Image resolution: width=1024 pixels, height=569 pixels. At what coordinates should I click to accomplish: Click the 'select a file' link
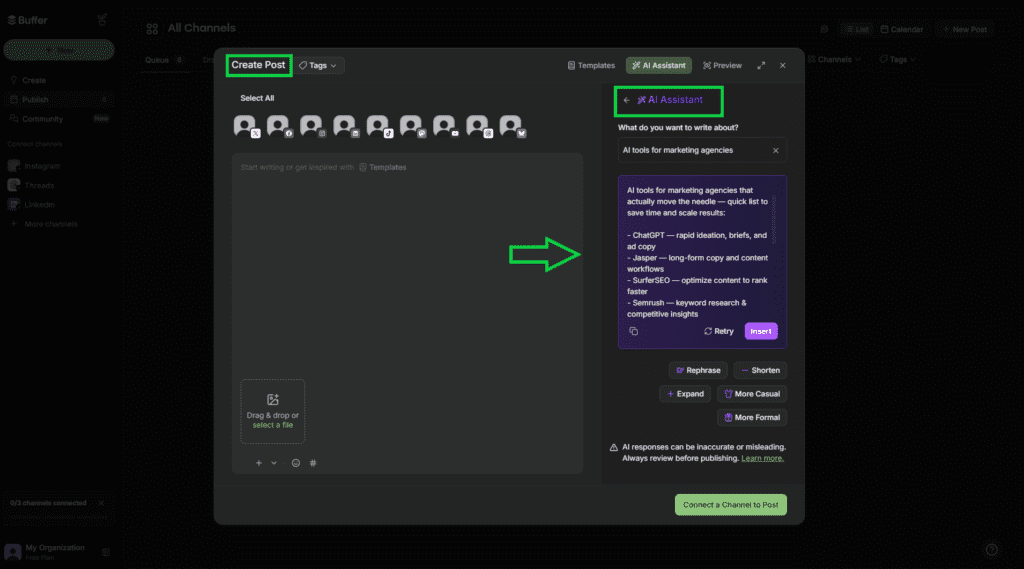(x=272, y=425)
